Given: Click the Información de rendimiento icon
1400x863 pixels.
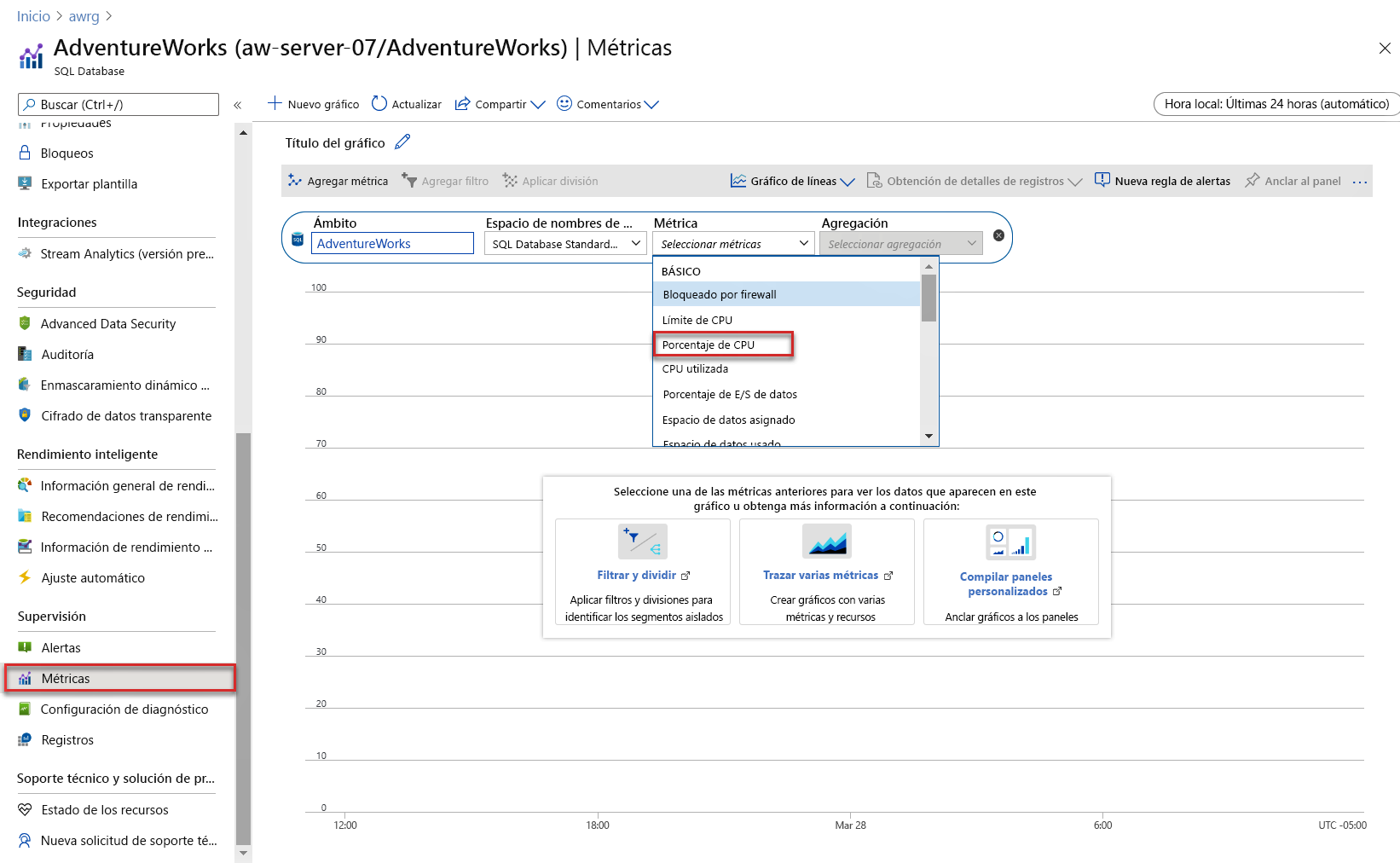Looking at the screenshot, I should pyautogui.click(x=25, y=547).
